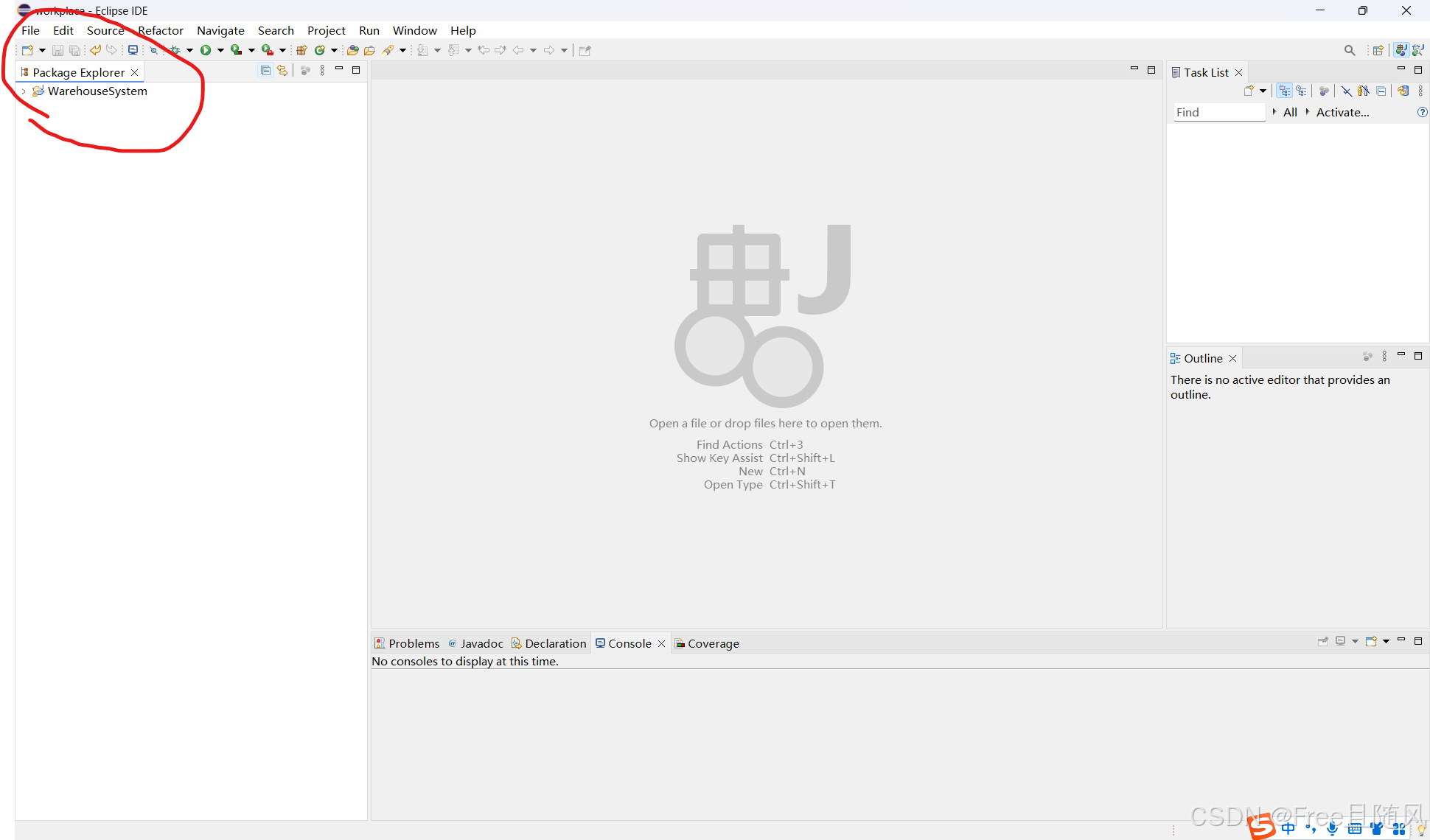1430x840 pixels.
Task: Open the Run configurations dropdown arrow
Action: 220,50
